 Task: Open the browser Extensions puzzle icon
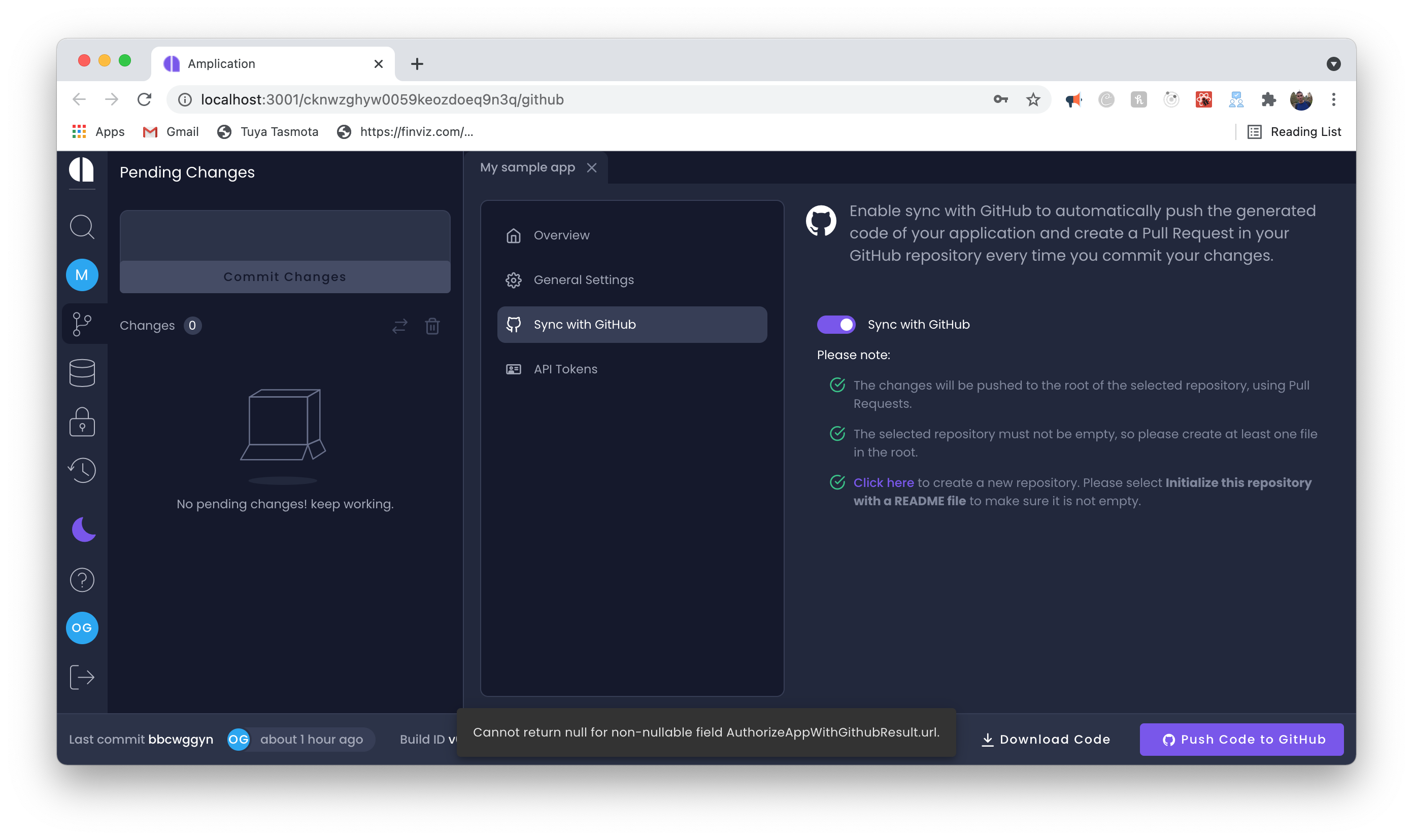tap(1268, 99)
